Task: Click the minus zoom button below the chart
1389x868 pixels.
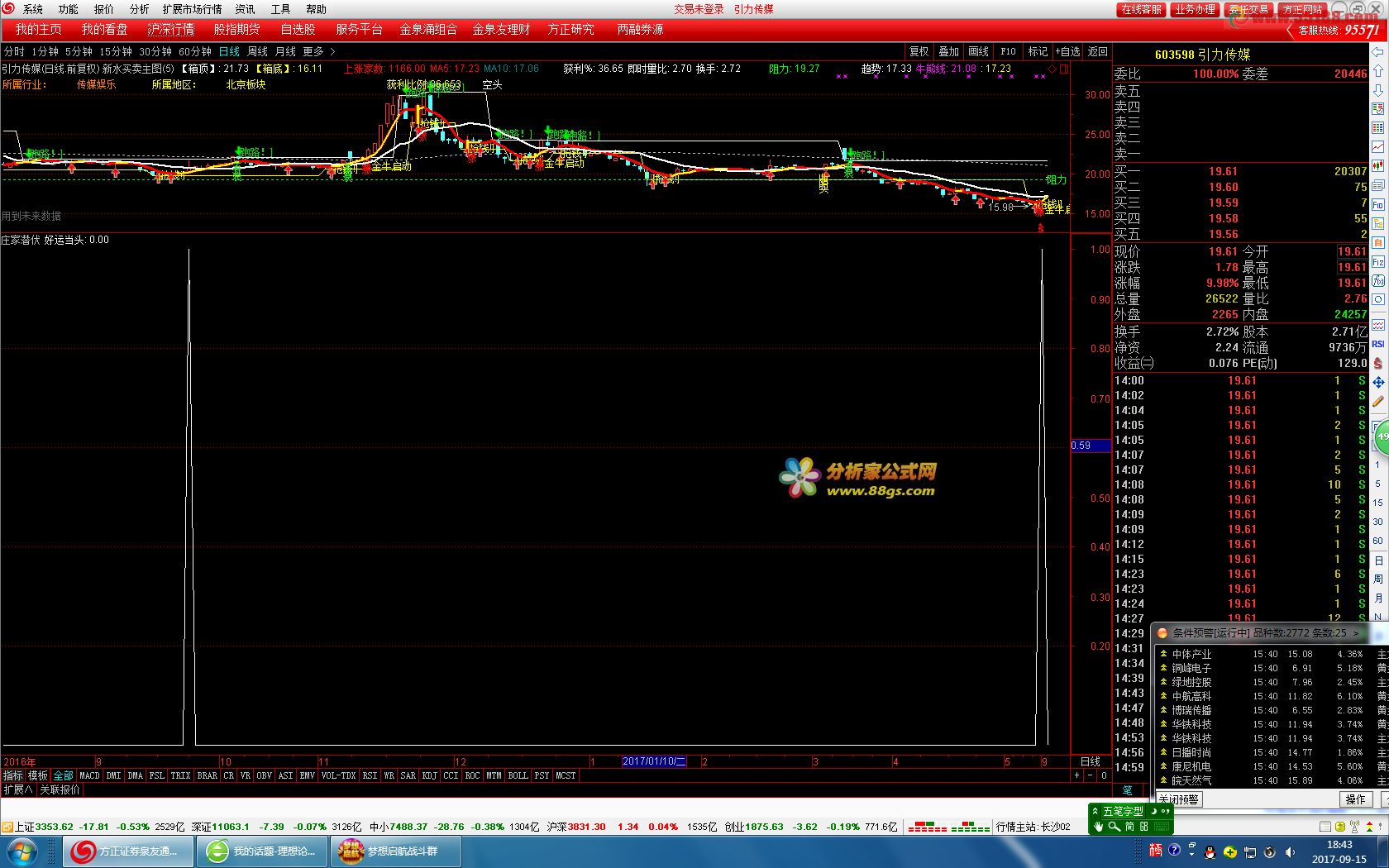Action: coord(1090,775)
